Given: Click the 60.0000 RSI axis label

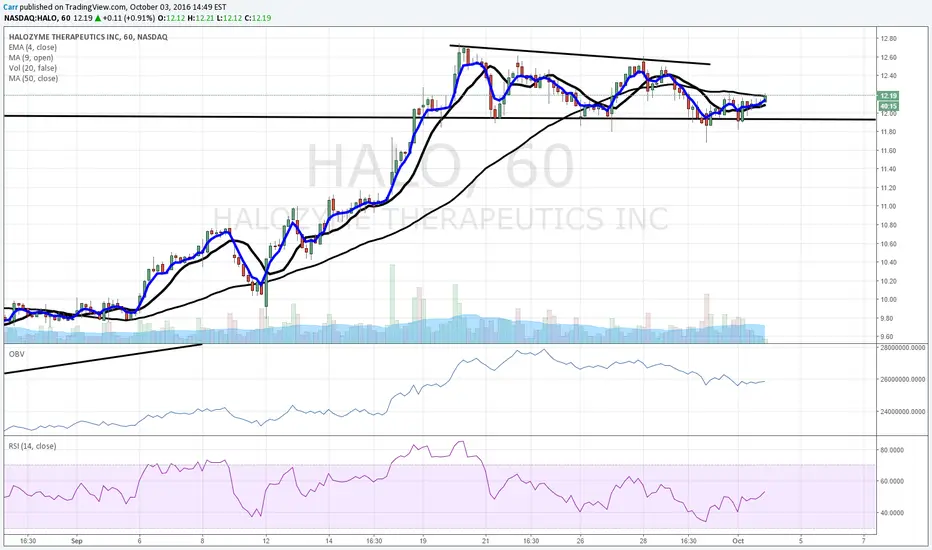Looking at the screenshot, I should [892, 481].
